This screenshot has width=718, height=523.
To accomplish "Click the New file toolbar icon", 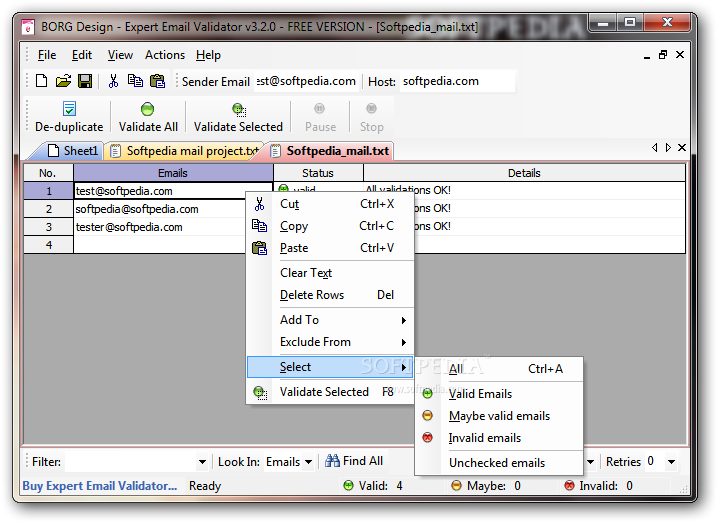I will click(x=42, y=81).
